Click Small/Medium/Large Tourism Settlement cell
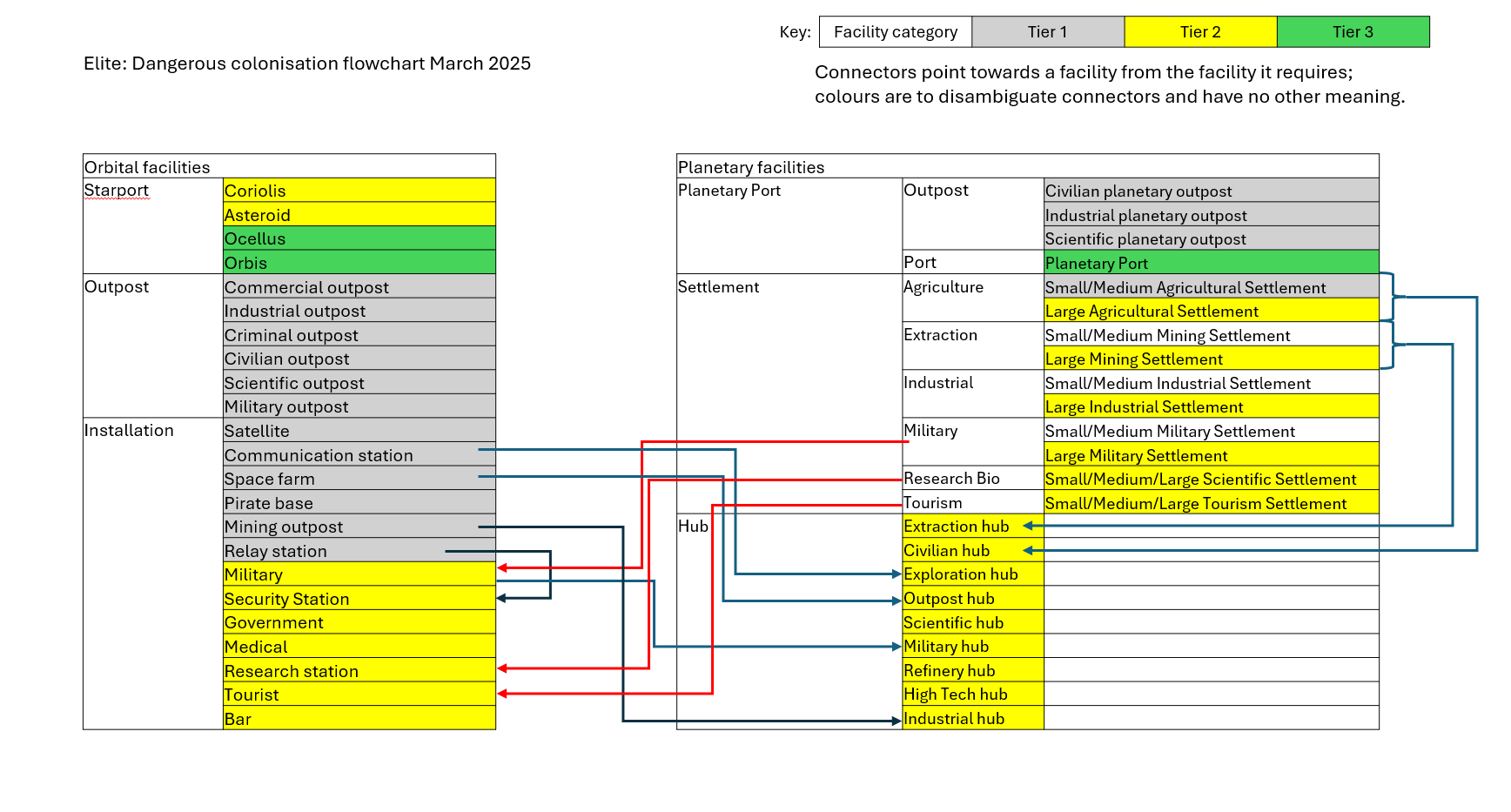Screen dimensions: 1511x812 [x=1212, y=502]
